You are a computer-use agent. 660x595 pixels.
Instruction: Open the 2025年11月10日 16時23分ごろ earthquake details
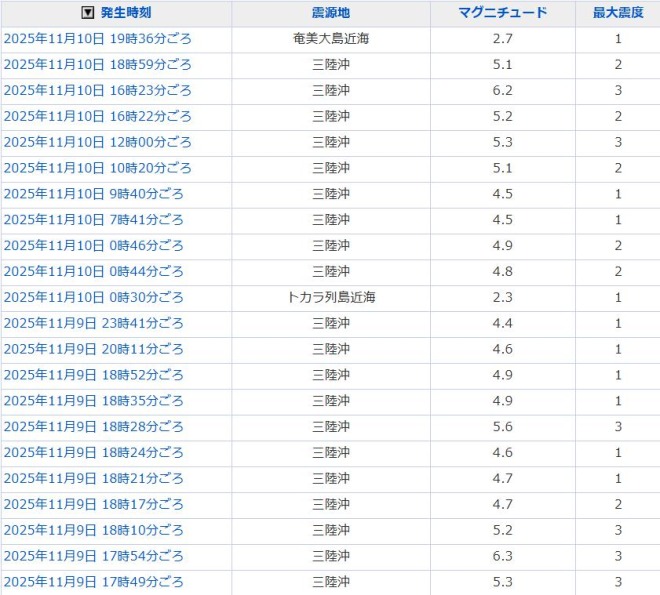(97, 91)
